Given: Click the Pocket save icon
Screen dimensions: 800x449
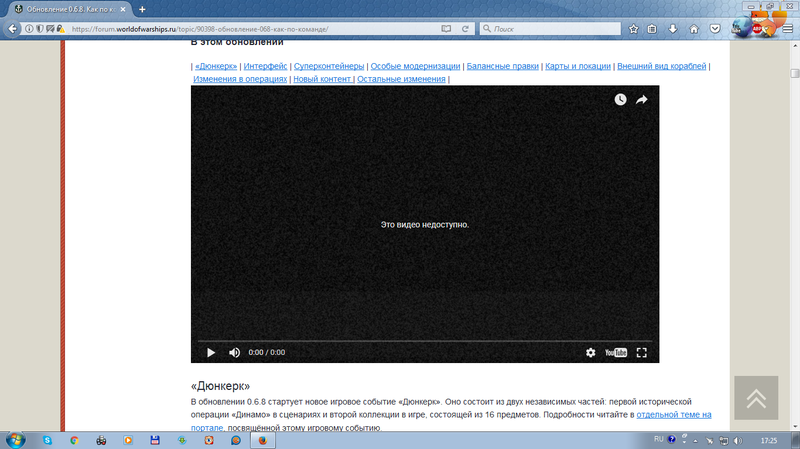Looking at the screenshot, I should [715, 29].
